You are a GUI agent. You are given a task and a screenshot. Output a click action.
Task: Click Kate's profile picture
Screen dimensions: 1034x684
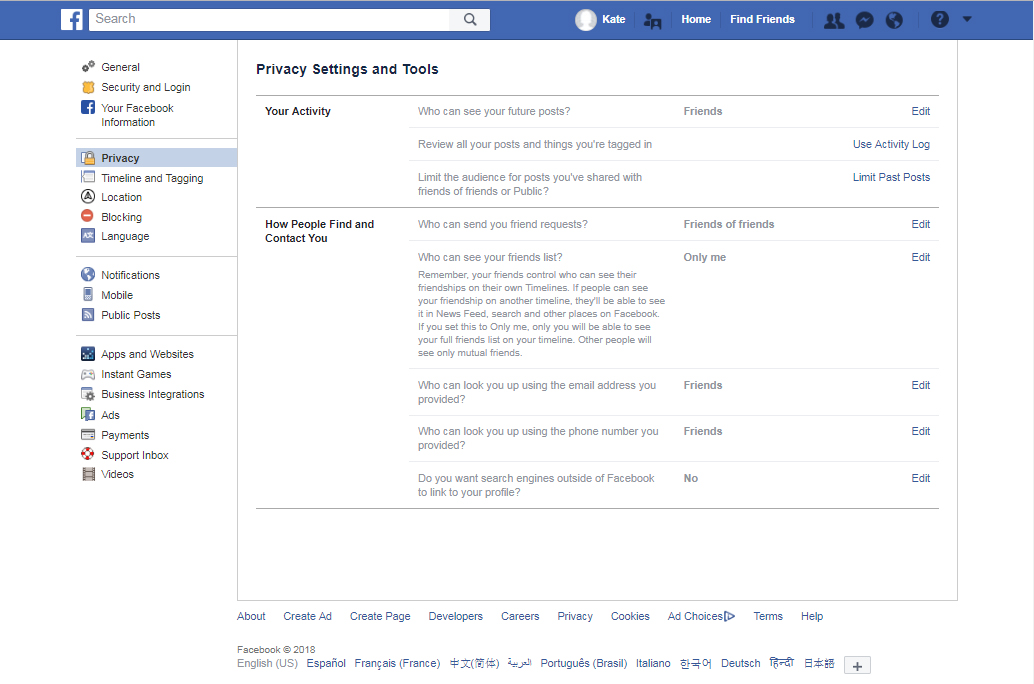[586, 18]
